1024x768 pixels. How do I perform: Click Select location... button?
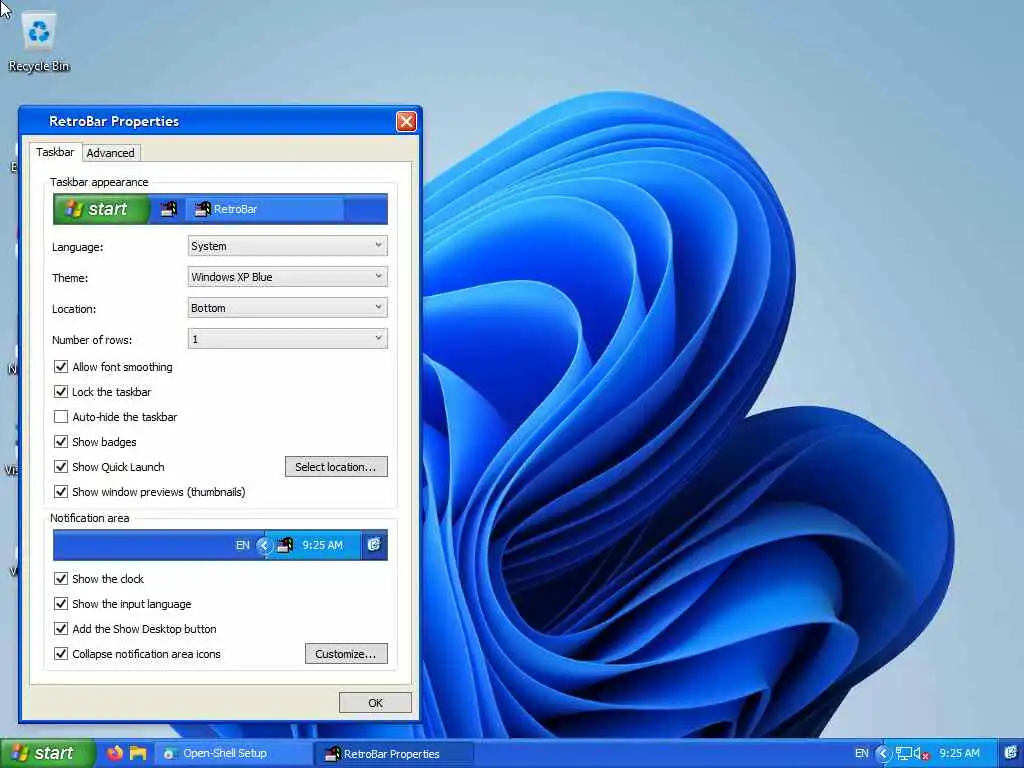pos(336,467)
